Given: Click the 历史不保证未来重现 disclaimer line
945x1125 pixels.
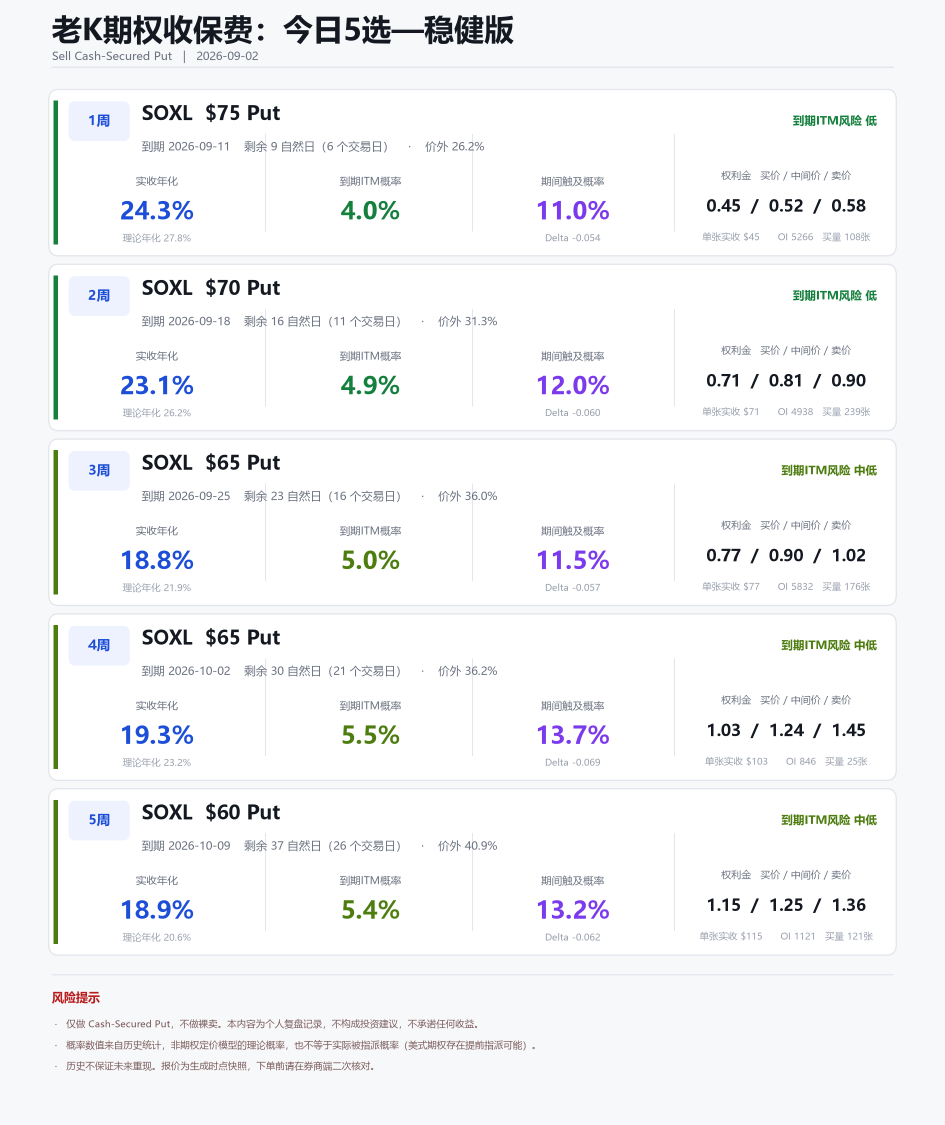Looking at the screenshot, I should 221,1067.
